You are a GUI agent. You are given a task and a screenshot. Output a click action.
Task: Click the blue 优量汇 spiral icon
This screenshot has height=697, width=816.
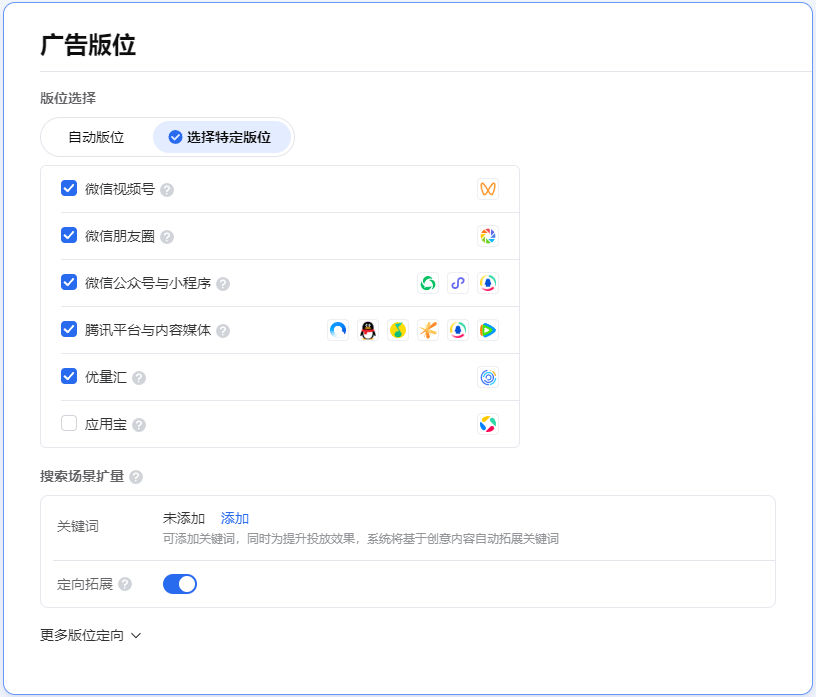[x=488, y=377]
